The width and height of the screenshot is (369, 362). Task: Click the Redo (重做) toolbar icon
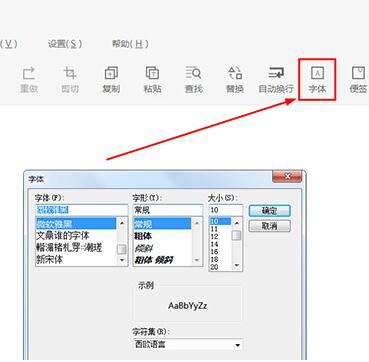click(29, 80)
